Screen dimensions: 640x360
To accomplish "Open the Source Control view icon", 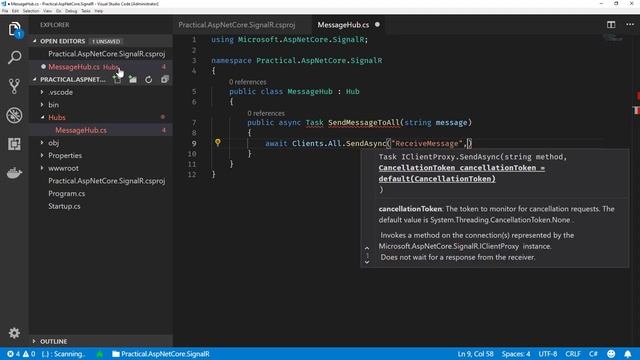I will (x=14, y=86).
